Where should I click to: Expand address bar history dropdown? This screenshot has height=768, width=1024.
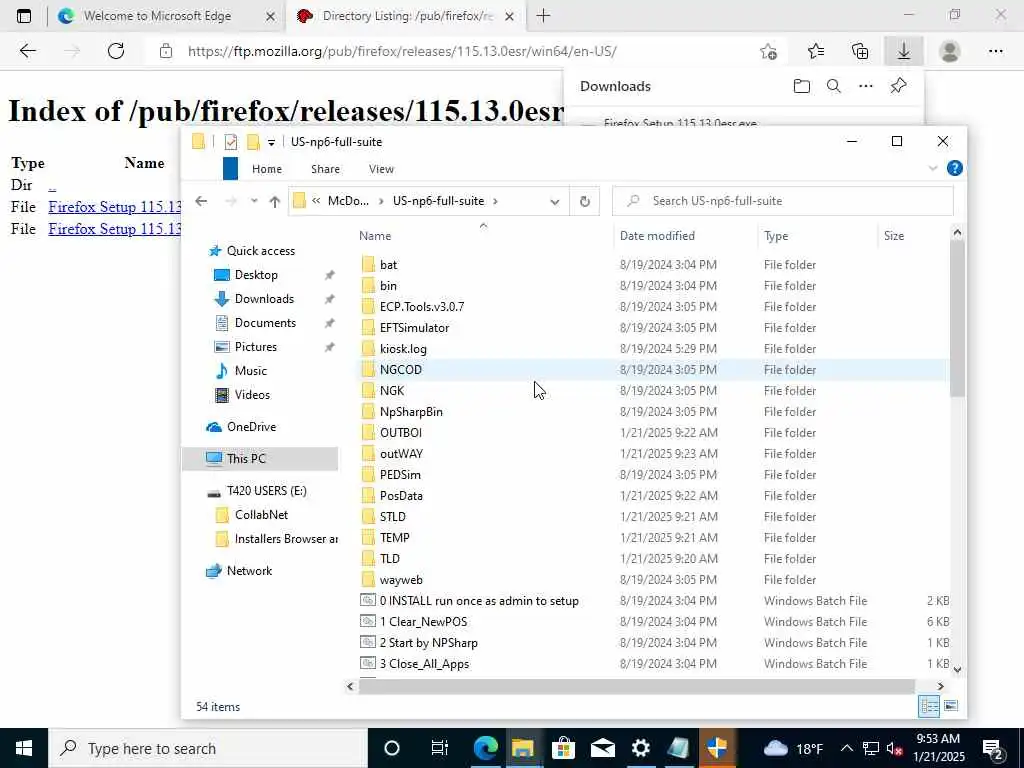(554, 202)
